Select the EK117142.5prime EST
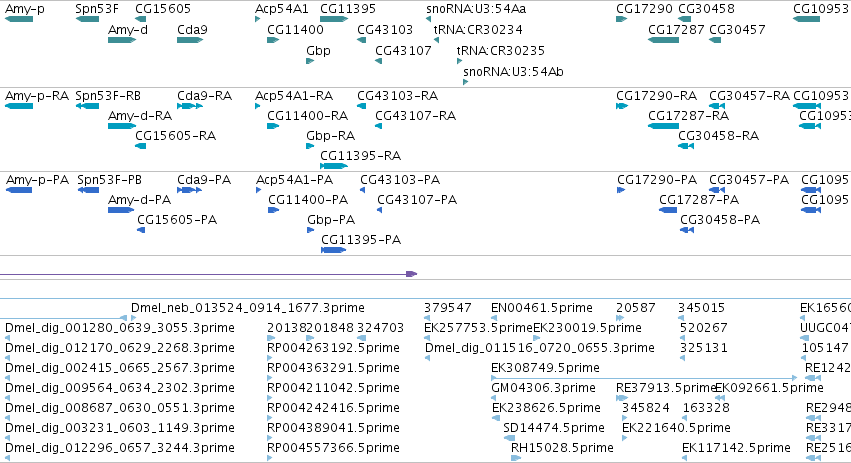This screenshot has width=851, height=463. tap(684, 458)
